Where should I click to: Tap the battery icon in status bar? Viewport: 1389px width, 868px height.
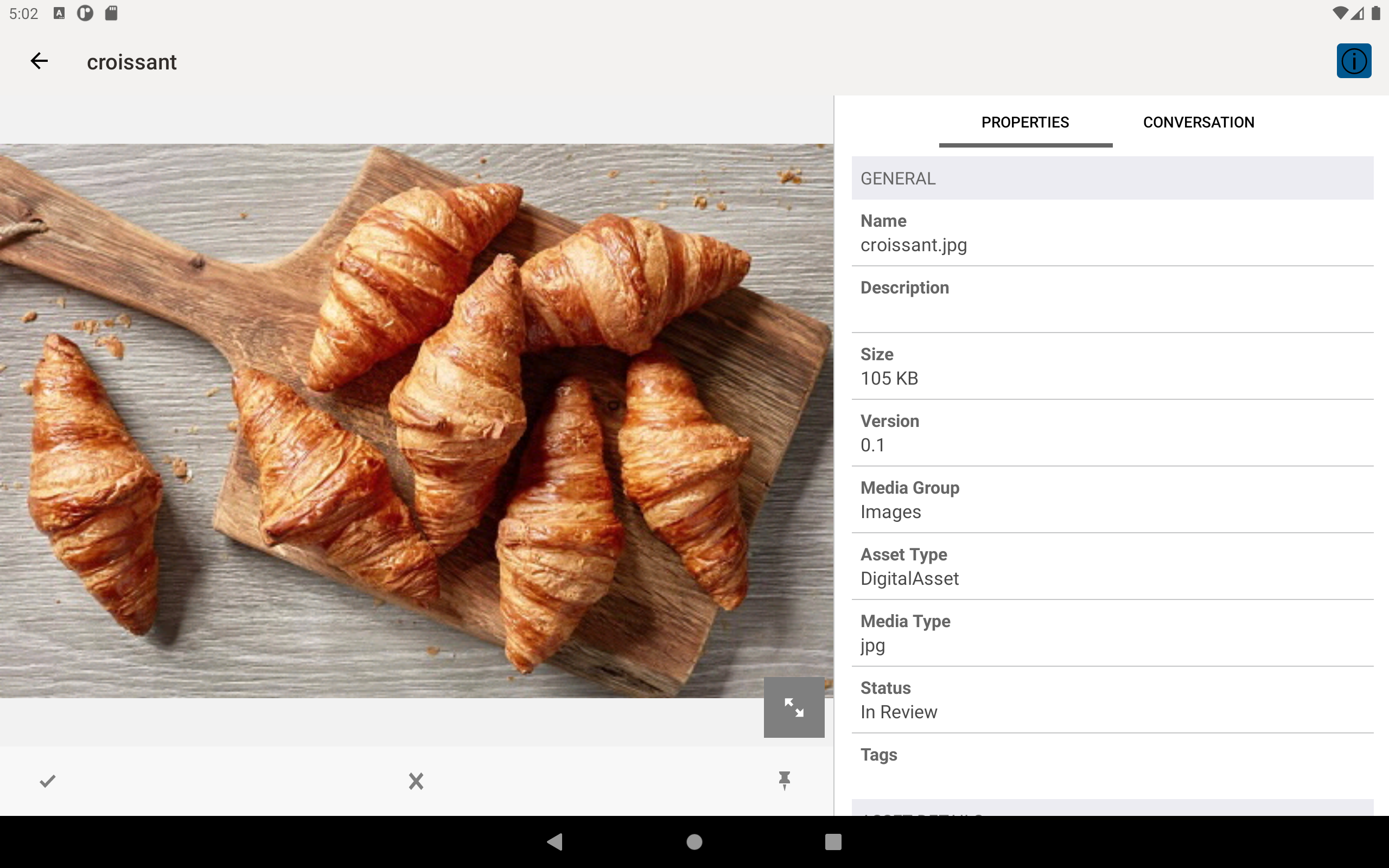coord(1376,13)
